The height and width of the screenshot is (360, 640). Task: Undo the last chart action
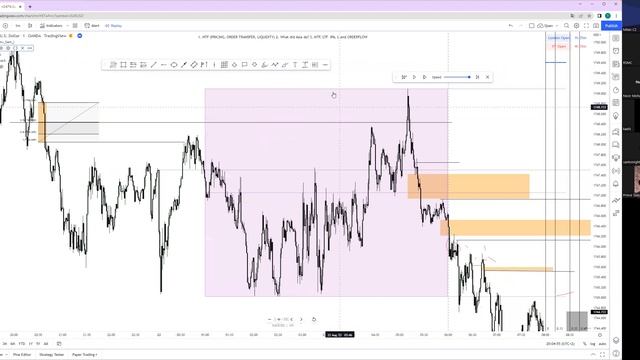[x=511, y=26]
